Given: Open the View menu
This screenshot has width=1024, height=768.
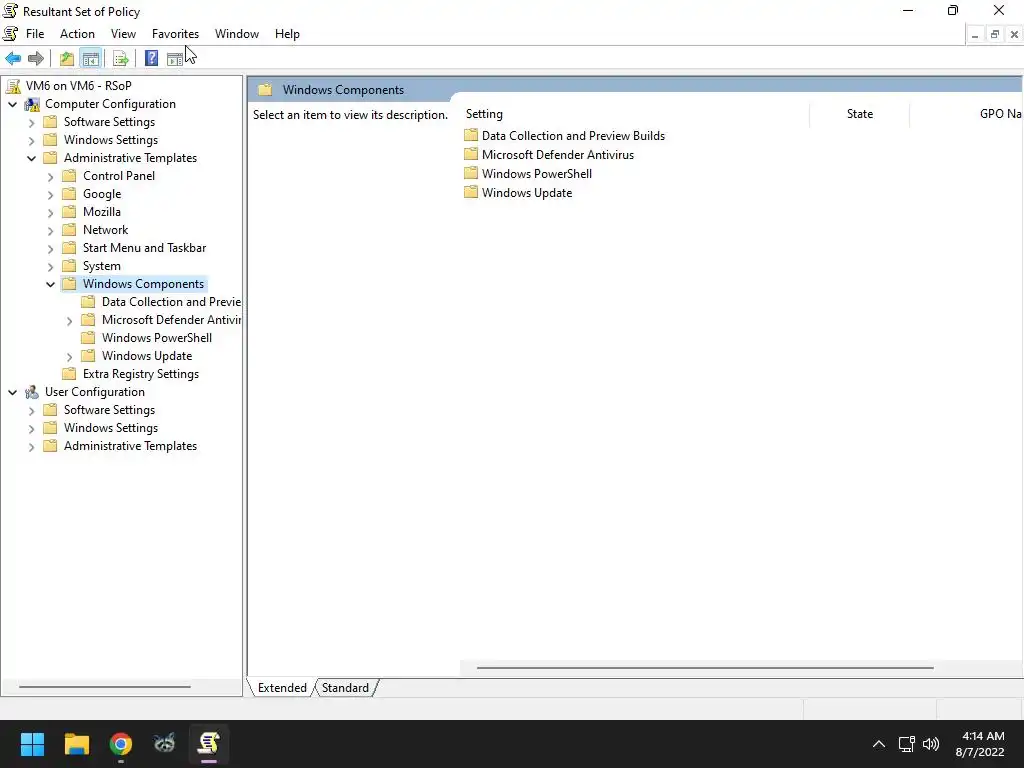Looking at the screenshot, I should pyautogui.click(x=123, y=34).
